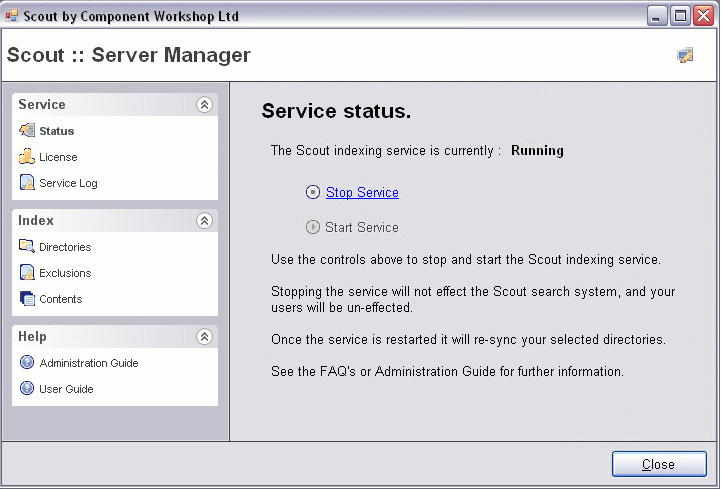The height and width of the screenshot is (489, 722).
Task: Click the Status icon in the Service panel
Action: 27,130
